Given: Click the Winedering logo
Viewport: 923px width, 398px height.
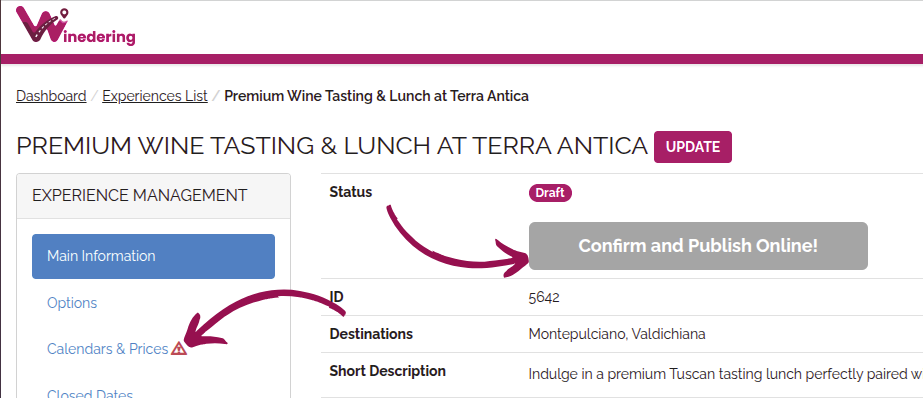Looking at the screenshot, I should click(x=75, y=26).
